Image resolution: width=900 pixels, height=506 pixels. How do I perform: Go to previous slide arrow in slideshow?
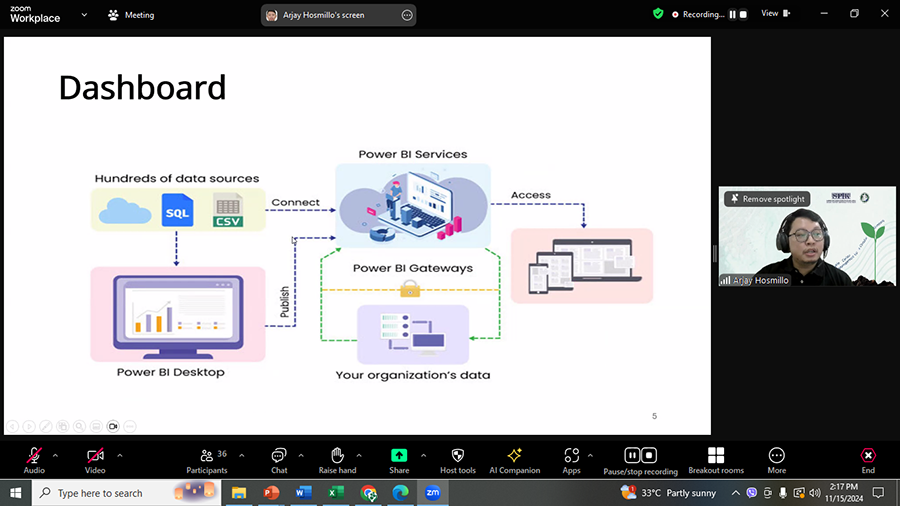pyautogui.click(x=13, y=426)
